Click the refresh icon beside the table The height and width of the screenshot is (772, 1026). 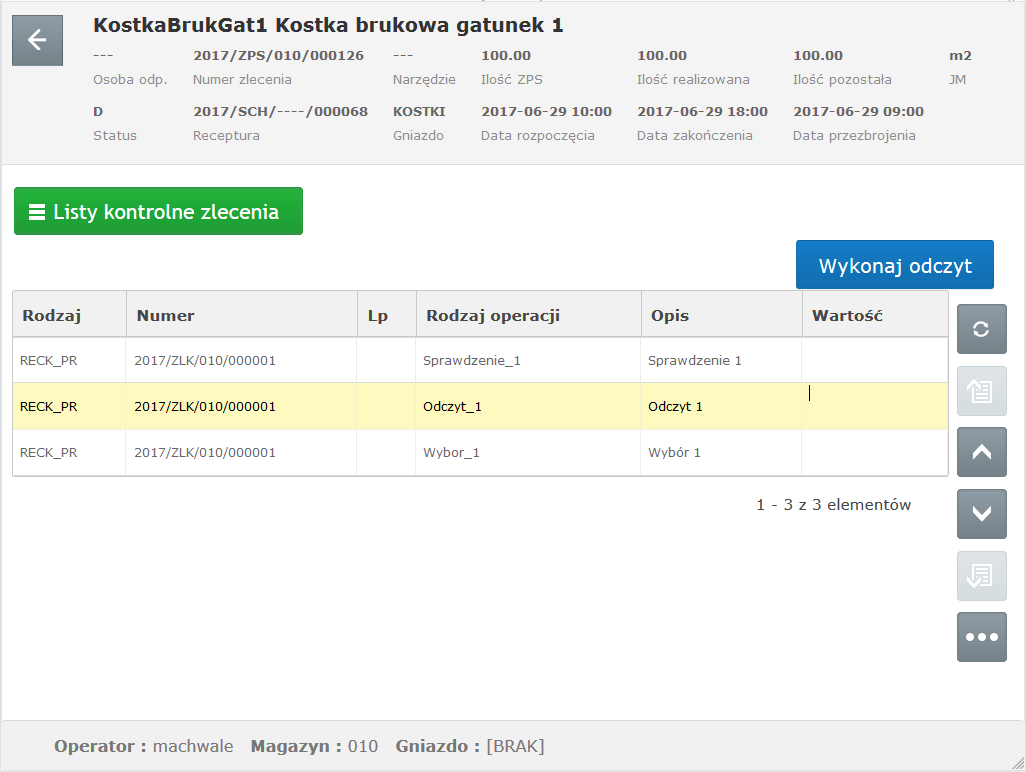coord(981,329)
